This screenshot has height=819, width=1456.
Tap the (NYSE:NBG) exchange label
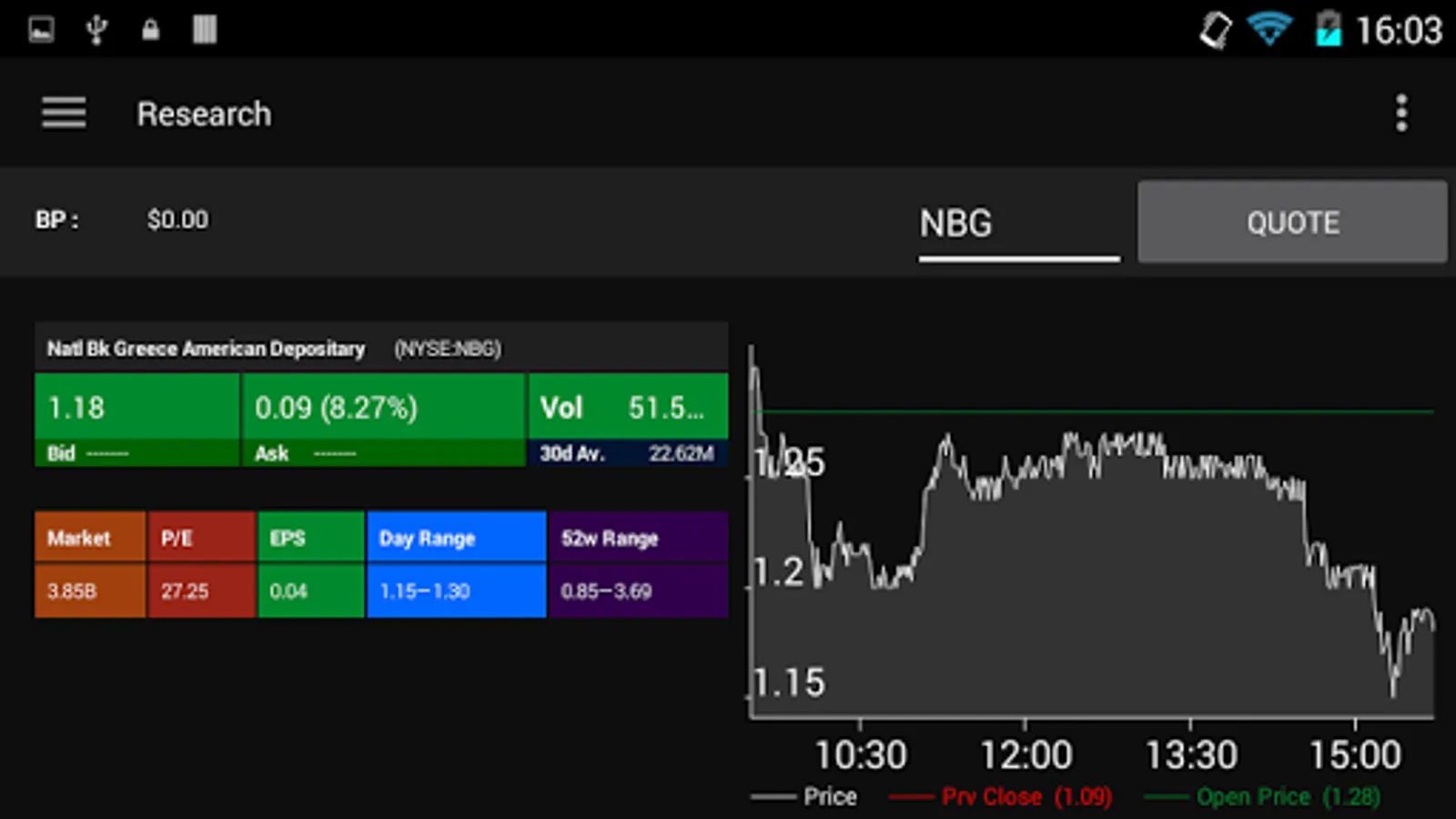447,349
